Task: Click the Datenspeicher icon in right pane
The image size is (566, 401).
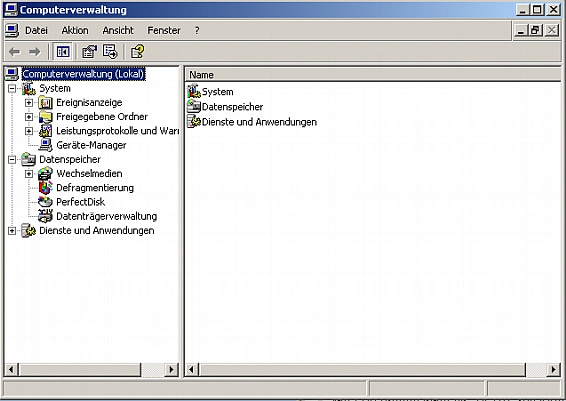Action: (194, 106)
